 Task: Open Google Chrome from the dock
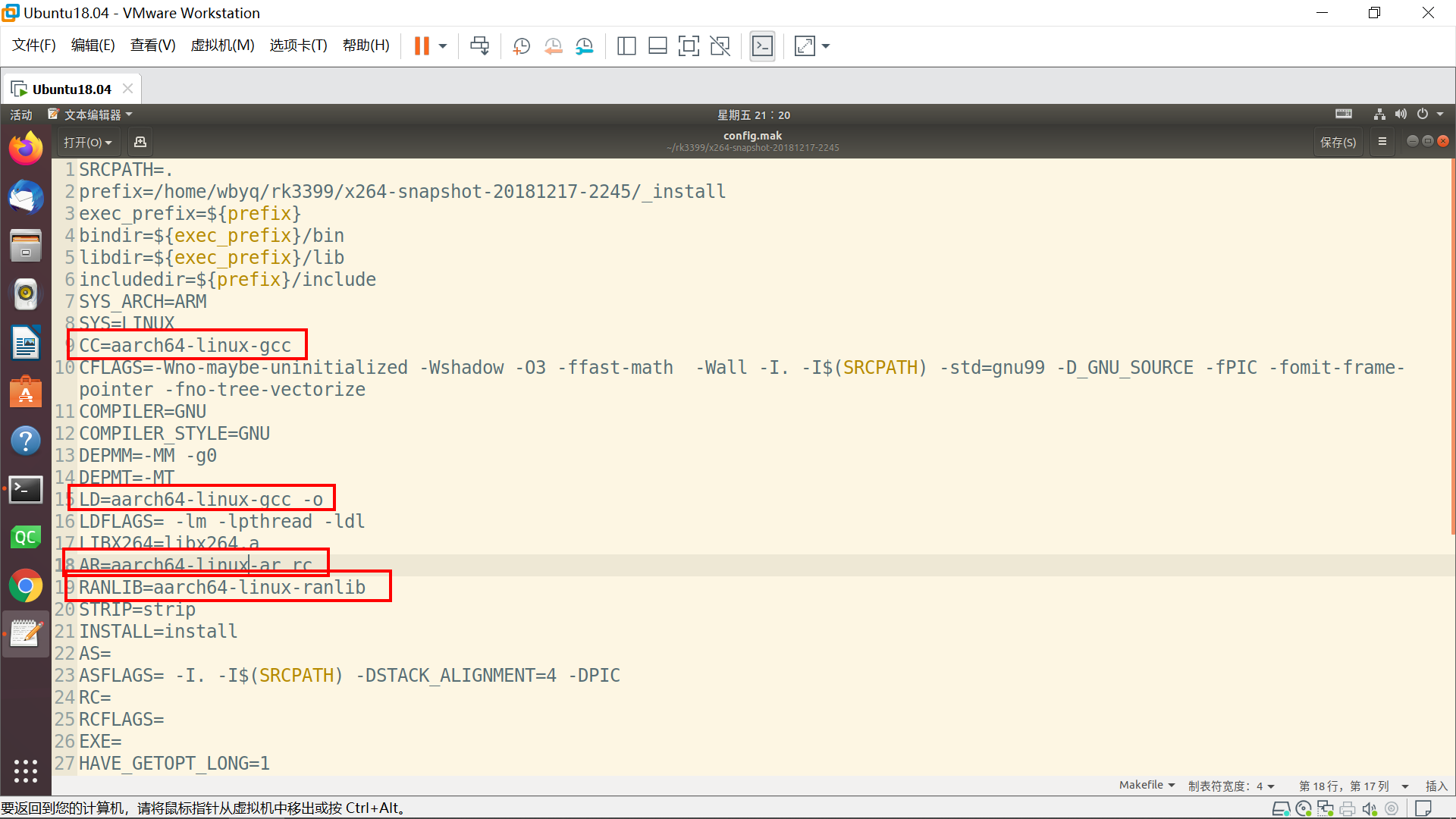click(26, 585)
